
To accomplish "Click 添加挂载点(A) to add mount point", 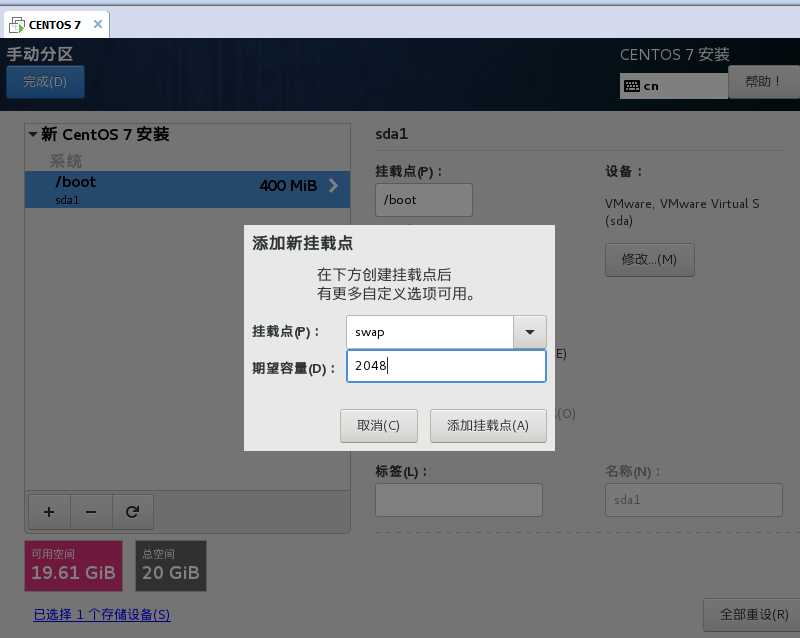I will [x=488, y=426].
